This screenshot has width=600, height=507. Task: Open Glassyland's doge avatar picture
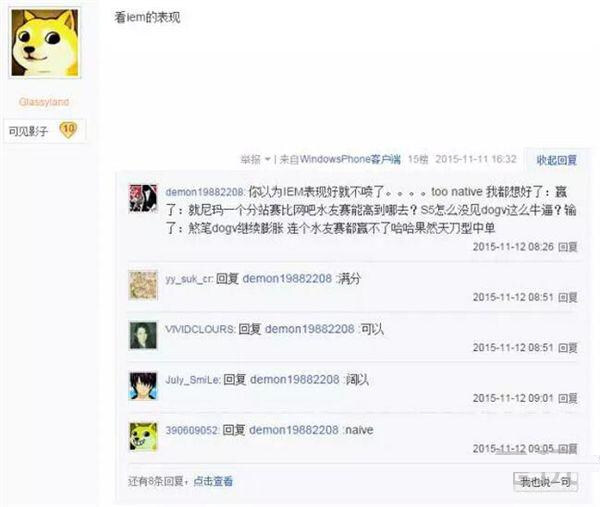pyautogui.click(x=45, y=43)
